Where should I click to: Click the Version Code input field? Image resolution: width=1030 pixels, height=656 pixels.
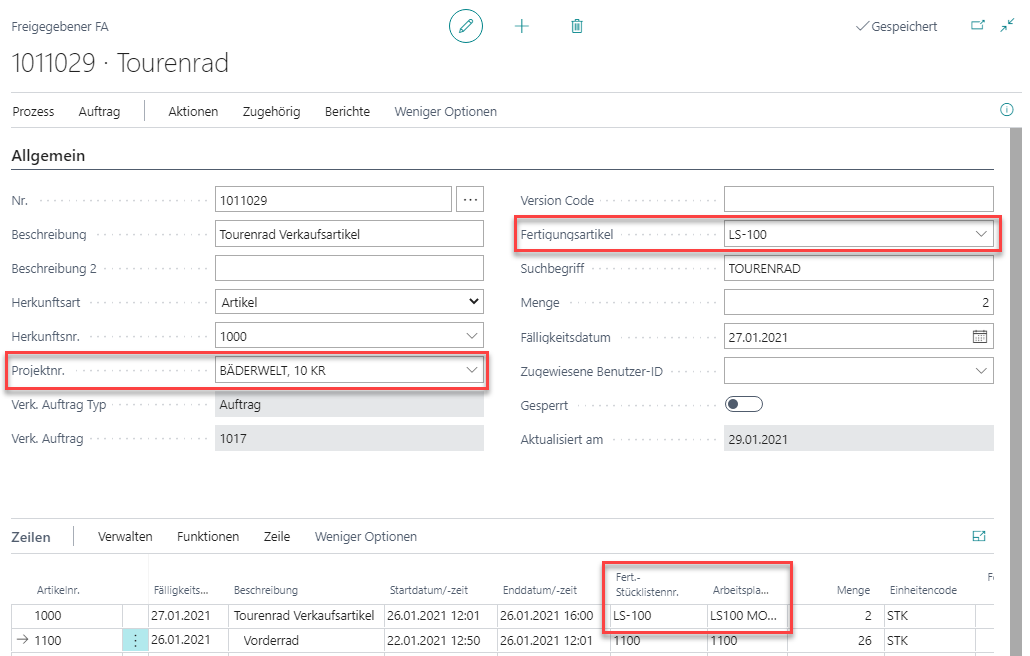point(859,200)
